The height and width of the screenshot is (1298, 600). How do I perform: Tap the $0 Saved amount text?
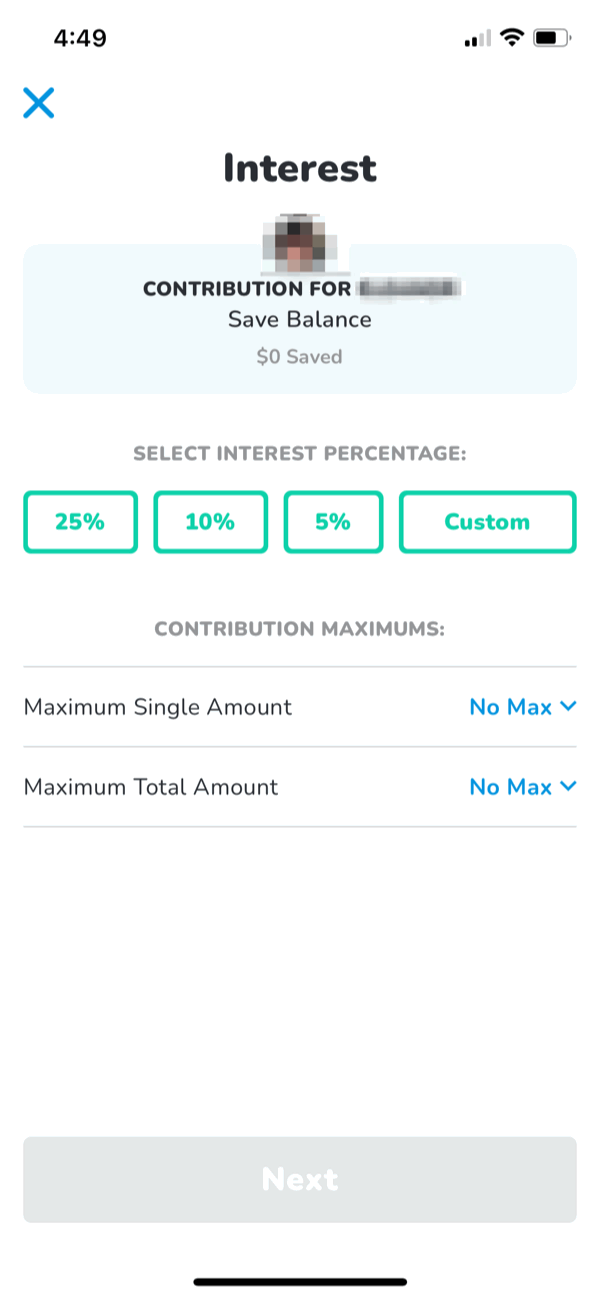pyautogui.click(x=300, y=356)
